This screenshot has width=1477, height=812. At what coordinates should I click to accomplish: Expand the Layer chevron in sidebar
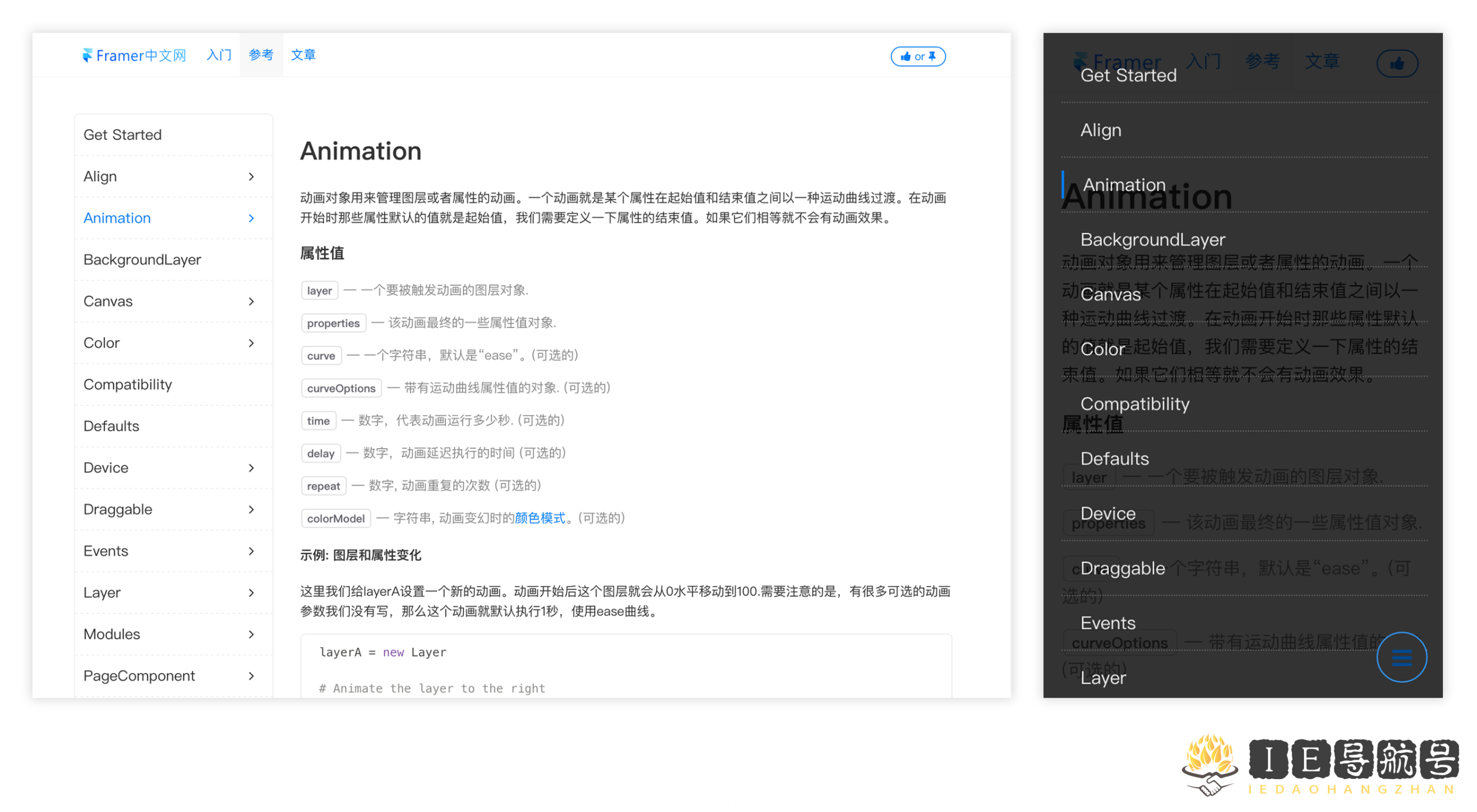(251, 592)
